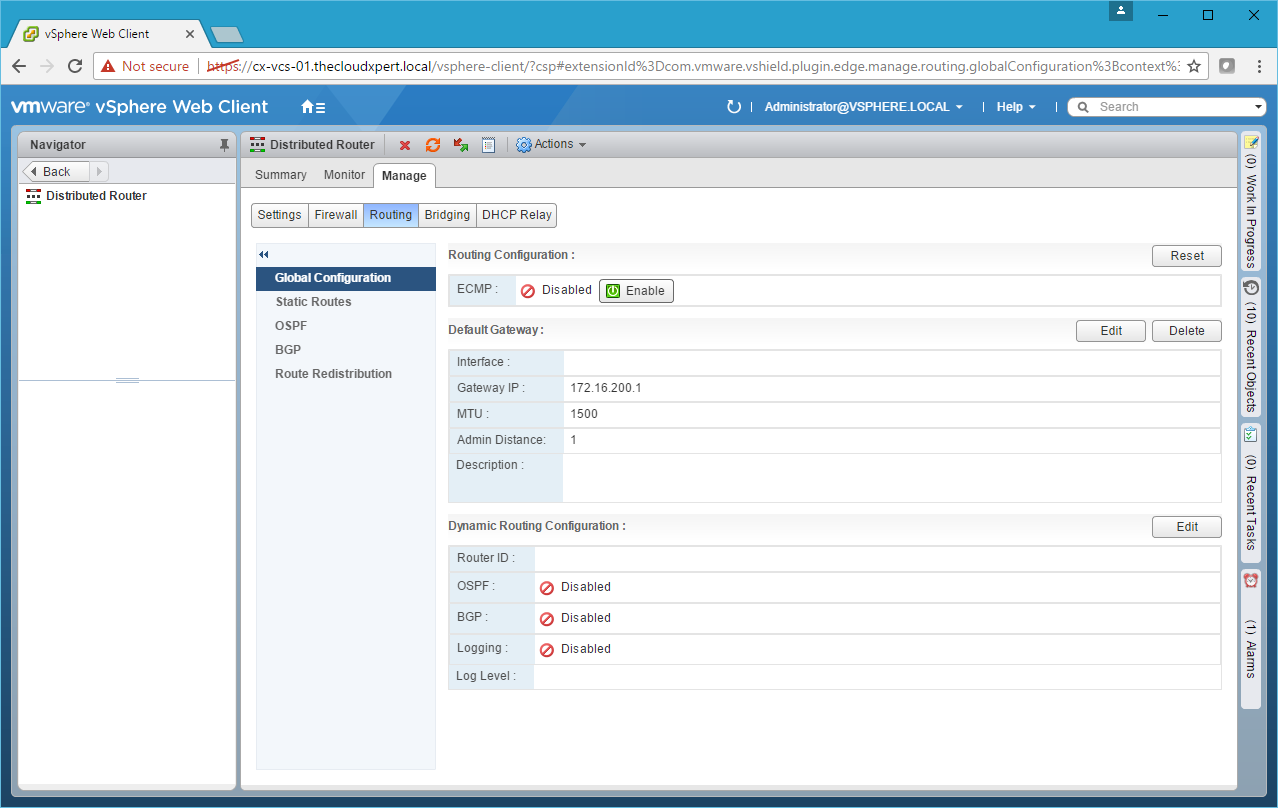Screen dimensions: 1278x808
Task: Edit the Default Gateway settings
Action: [1110, 331]
